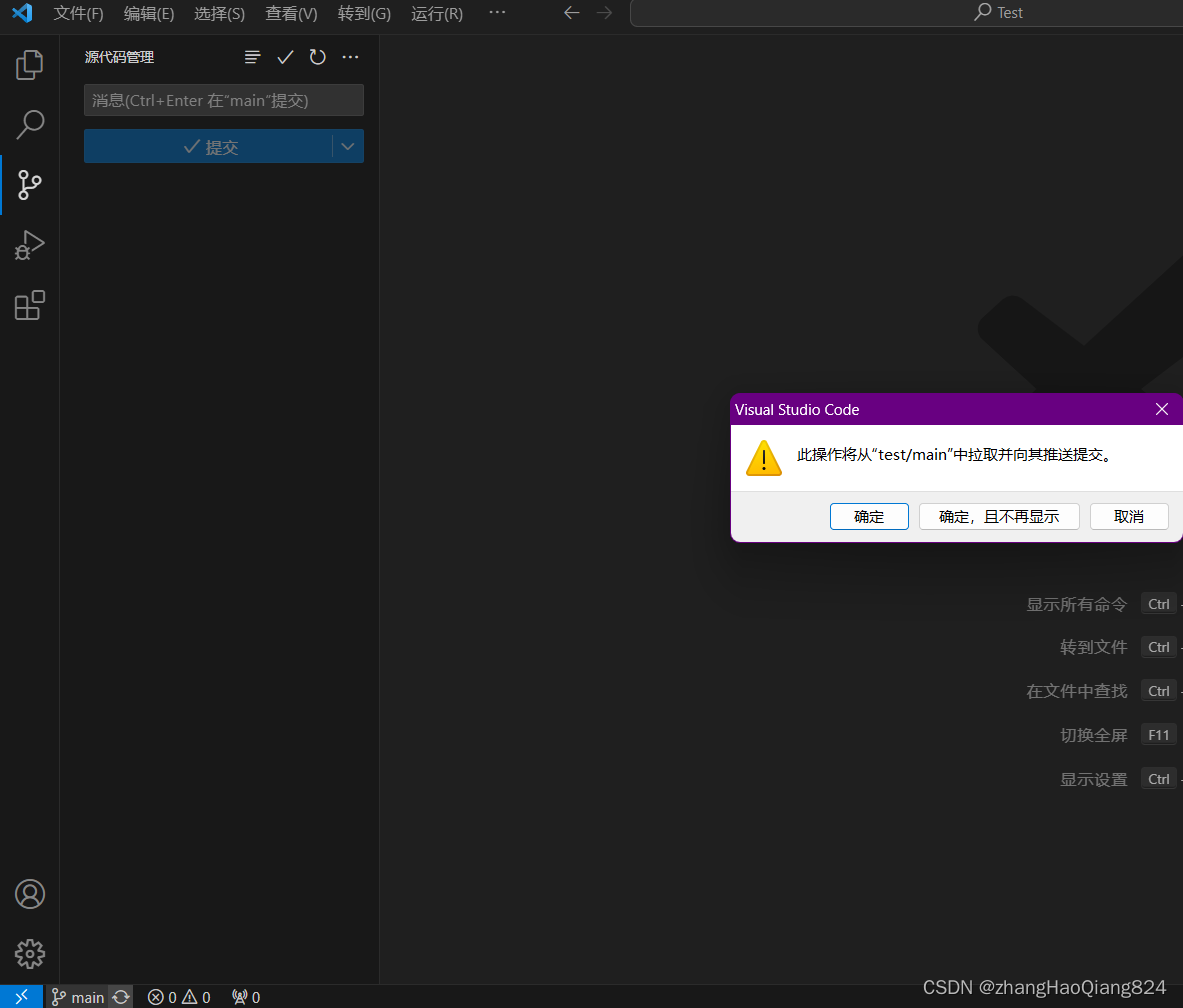Close the Visual Studio Code dialog

point(1162,409)
